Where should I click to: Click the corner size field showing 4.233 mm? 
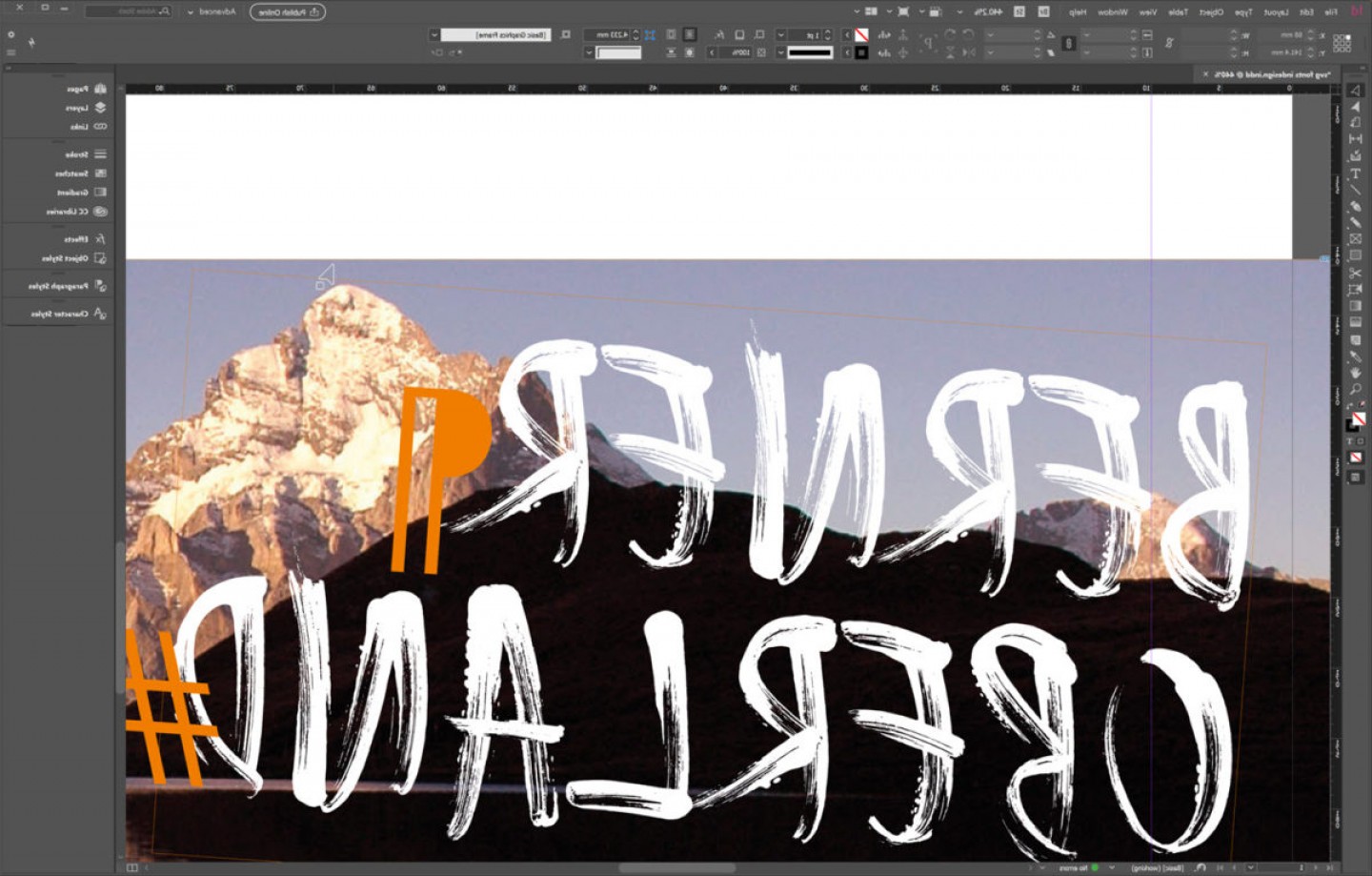[608, 34]
